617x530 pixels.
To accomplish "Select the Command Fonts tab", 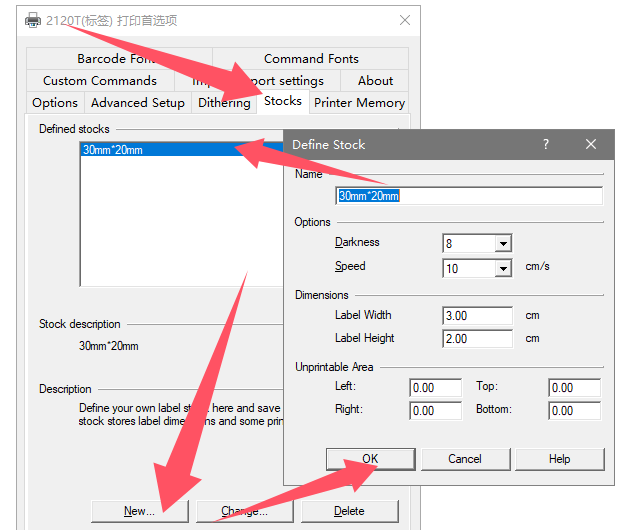I will pyautogui.click(x=311, y=59).
